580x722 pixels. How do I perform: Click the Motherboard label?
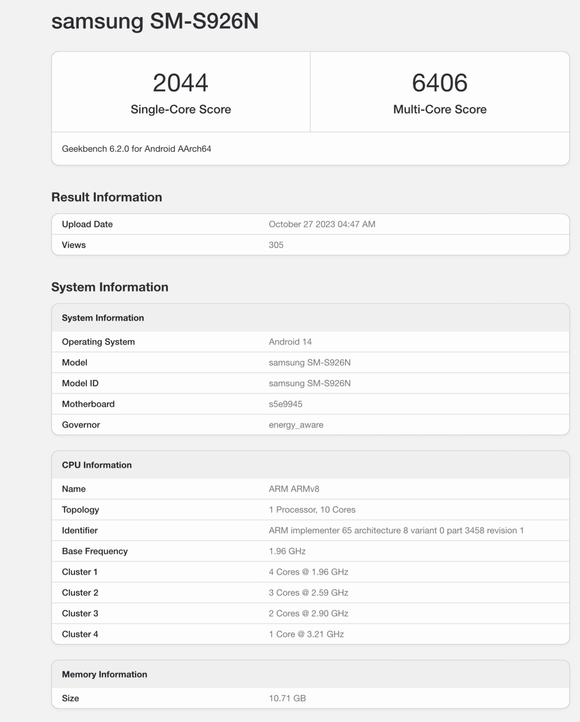click(x=88, y=404)
